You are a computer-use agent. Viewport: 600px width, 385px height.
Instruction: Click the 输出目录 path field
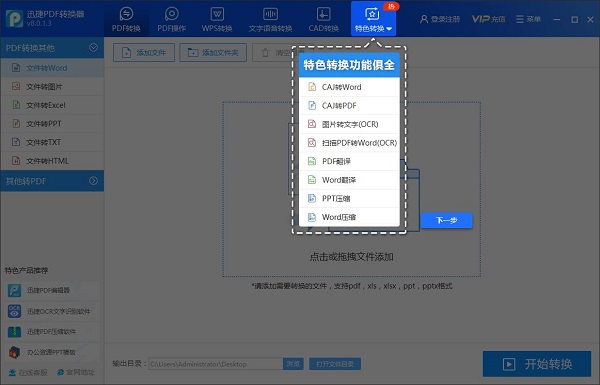[215, 364]
